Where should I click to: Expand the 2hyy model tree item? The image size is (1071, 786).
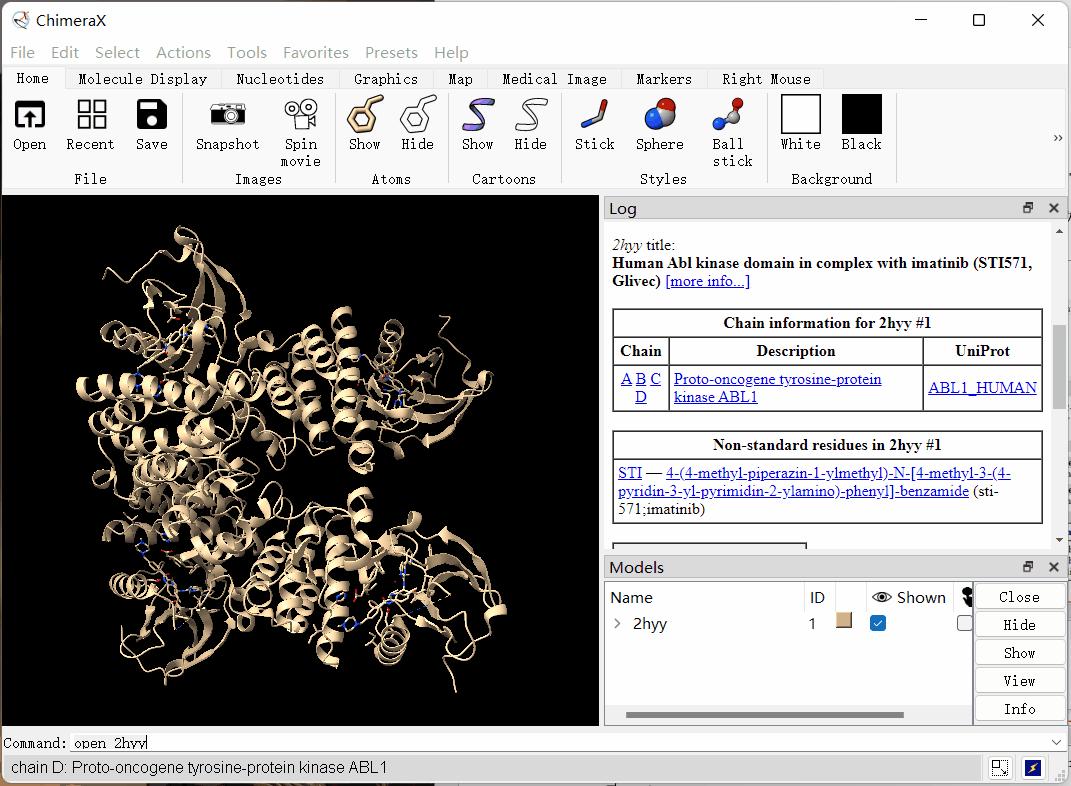(617, 623)
